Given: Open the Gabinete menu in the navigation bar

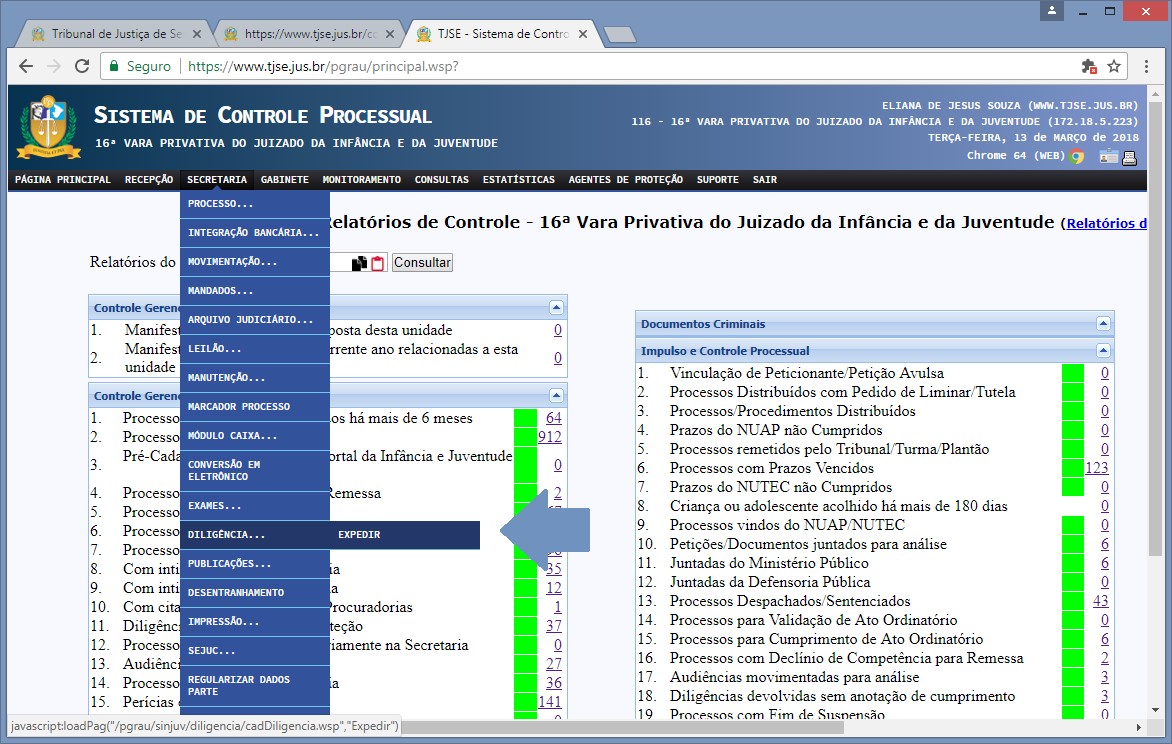Looking at the screenshot, I should point(285,180).
